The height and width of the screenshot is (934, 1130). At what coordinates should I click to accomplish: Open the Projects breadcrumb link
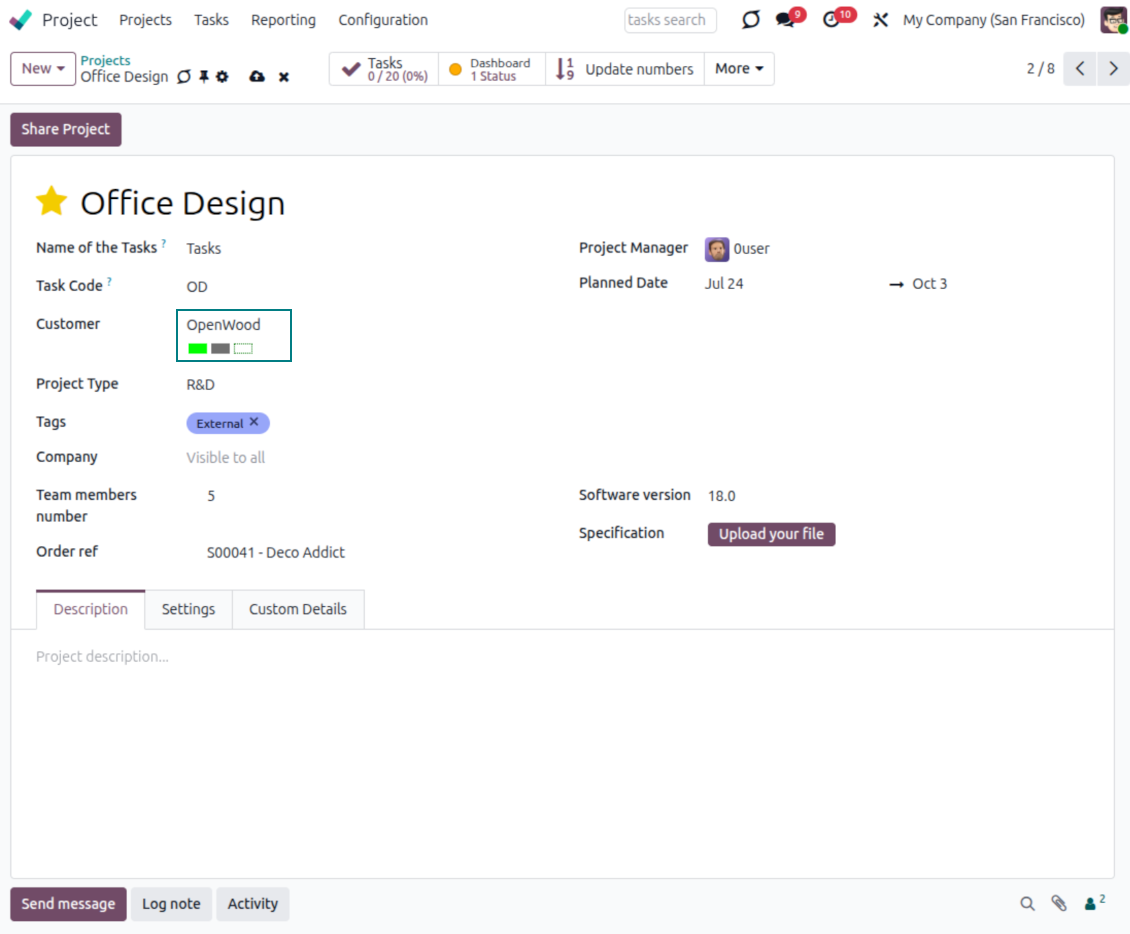click(105, 60)
